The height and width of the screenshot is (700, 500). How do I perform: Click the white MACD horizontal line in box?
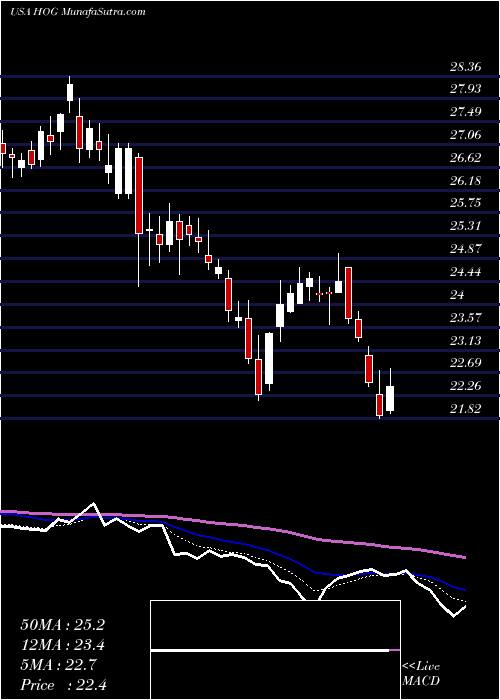click(270, 651)
